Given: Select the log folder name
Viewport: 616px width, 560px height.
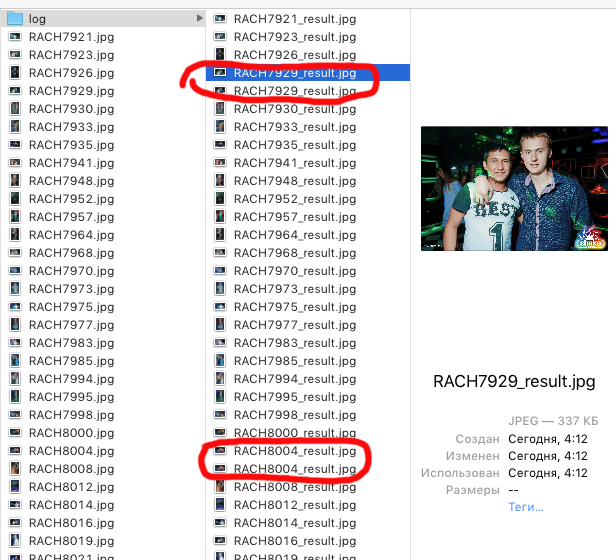Looking at the screenshot, I should (37, 19).
